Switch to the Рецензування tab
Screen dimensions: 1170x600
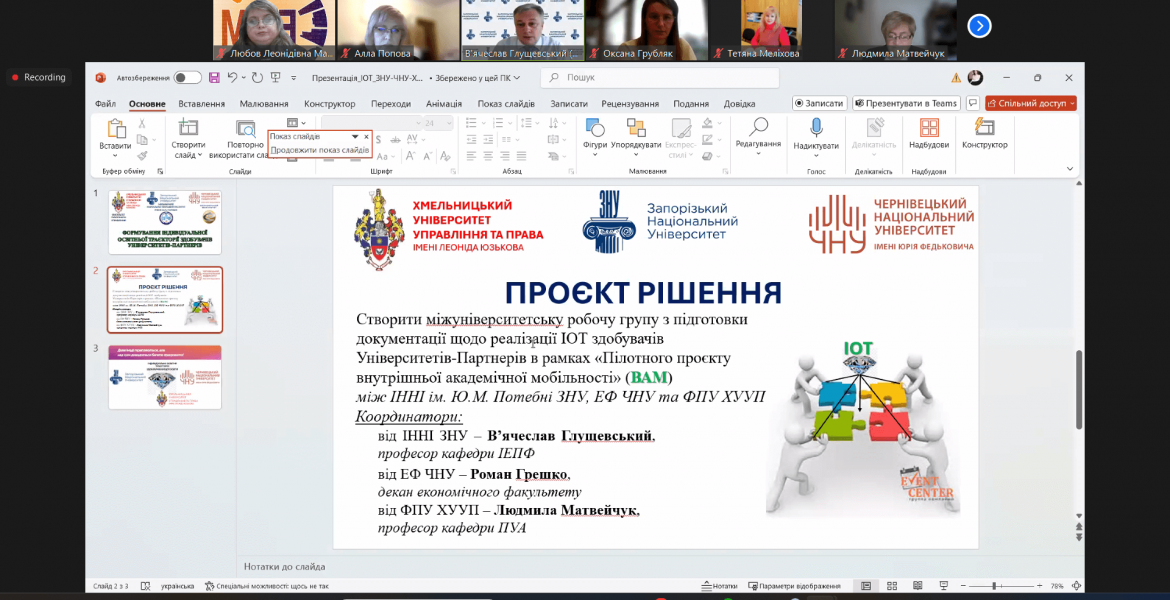point(630,104)
